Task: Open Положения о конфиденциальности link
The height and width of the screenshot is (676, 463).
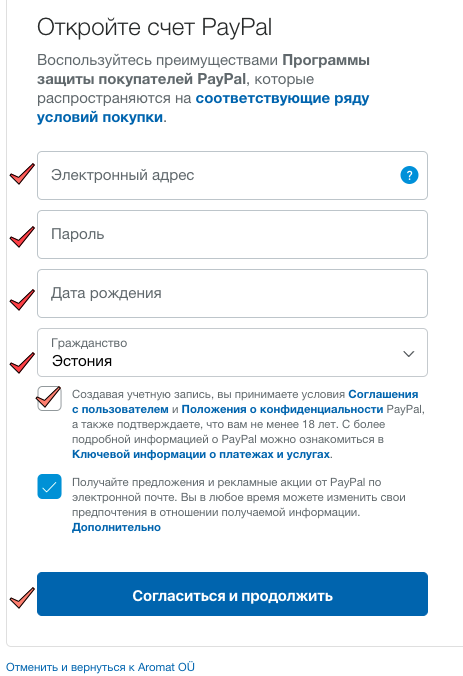Action: pyautogui.click(x=282, y=409)
